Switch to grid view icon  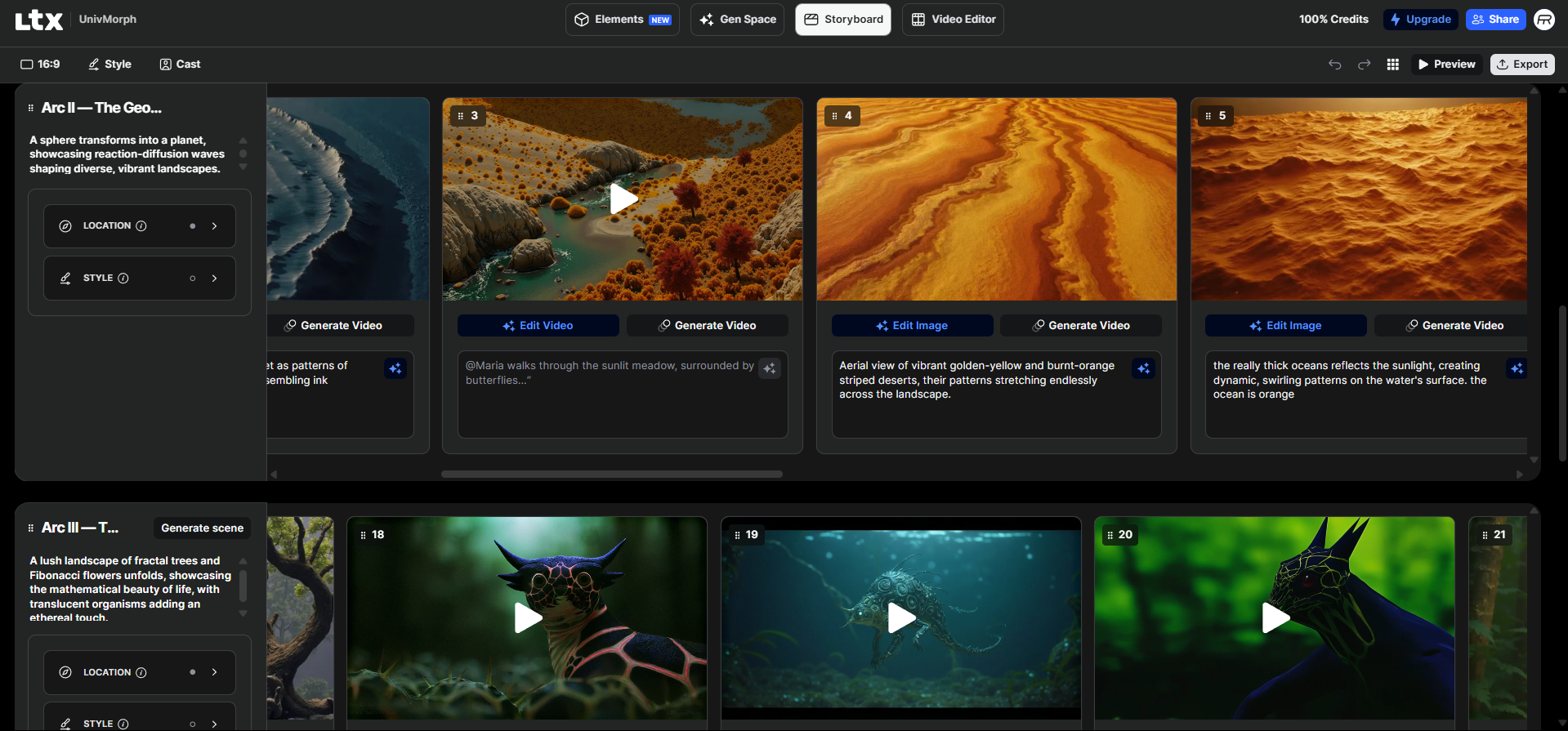[x=1393, y=65]
